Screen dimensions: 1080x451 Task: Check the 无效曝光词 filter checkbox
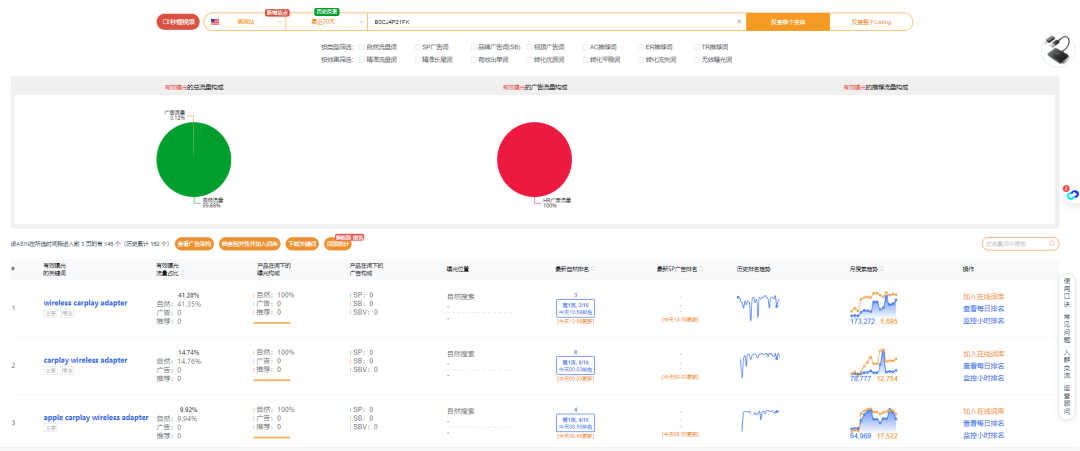pyautogui.click(x=696, y=60)
